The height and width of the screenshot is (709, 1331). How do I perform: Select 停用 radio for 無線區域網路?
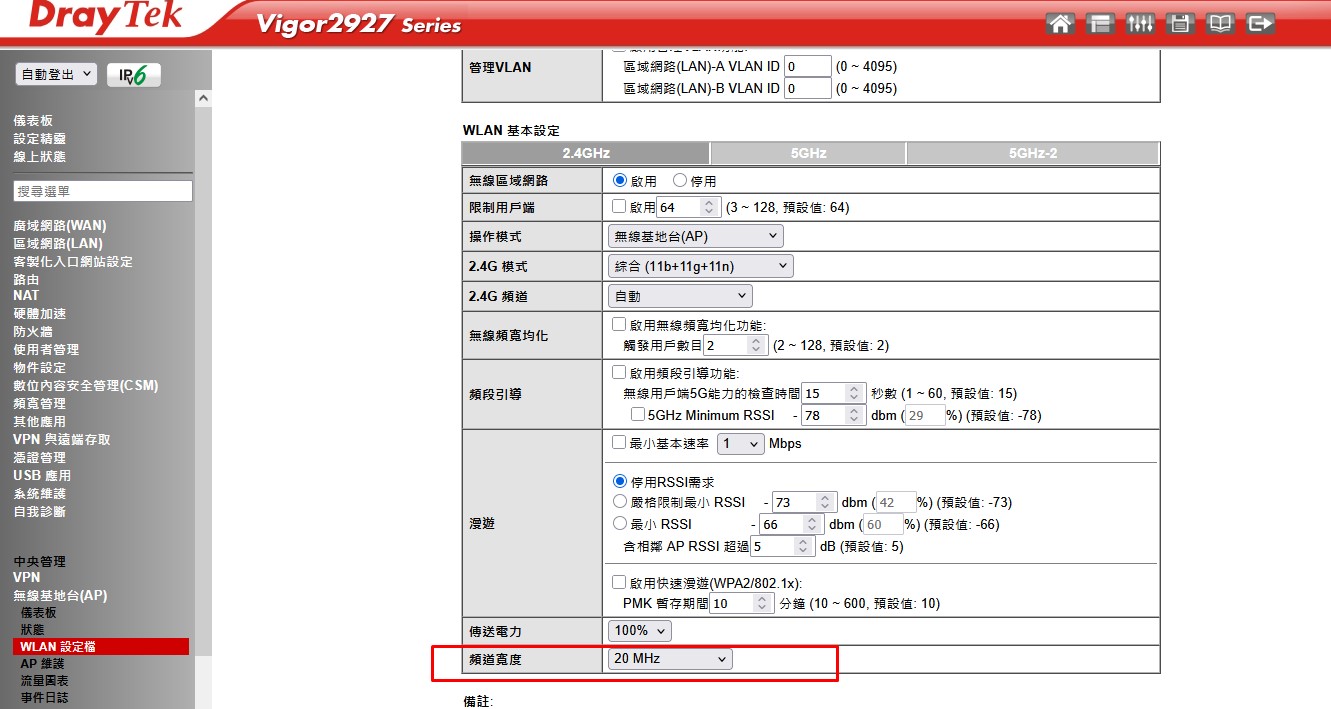[680, 181]
